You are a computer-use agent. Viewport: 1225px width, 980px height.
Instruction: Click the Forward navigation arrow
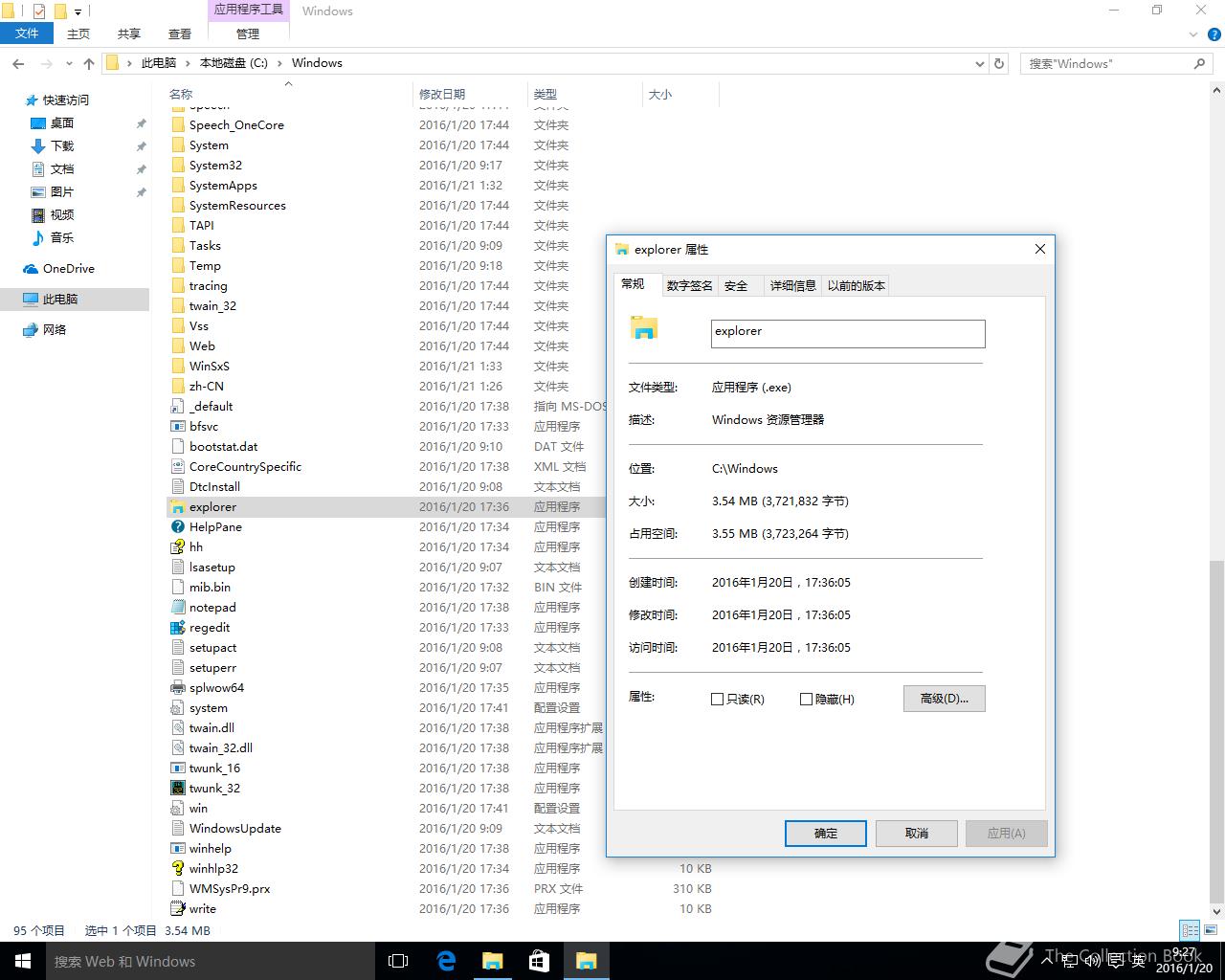coord(46,63)
